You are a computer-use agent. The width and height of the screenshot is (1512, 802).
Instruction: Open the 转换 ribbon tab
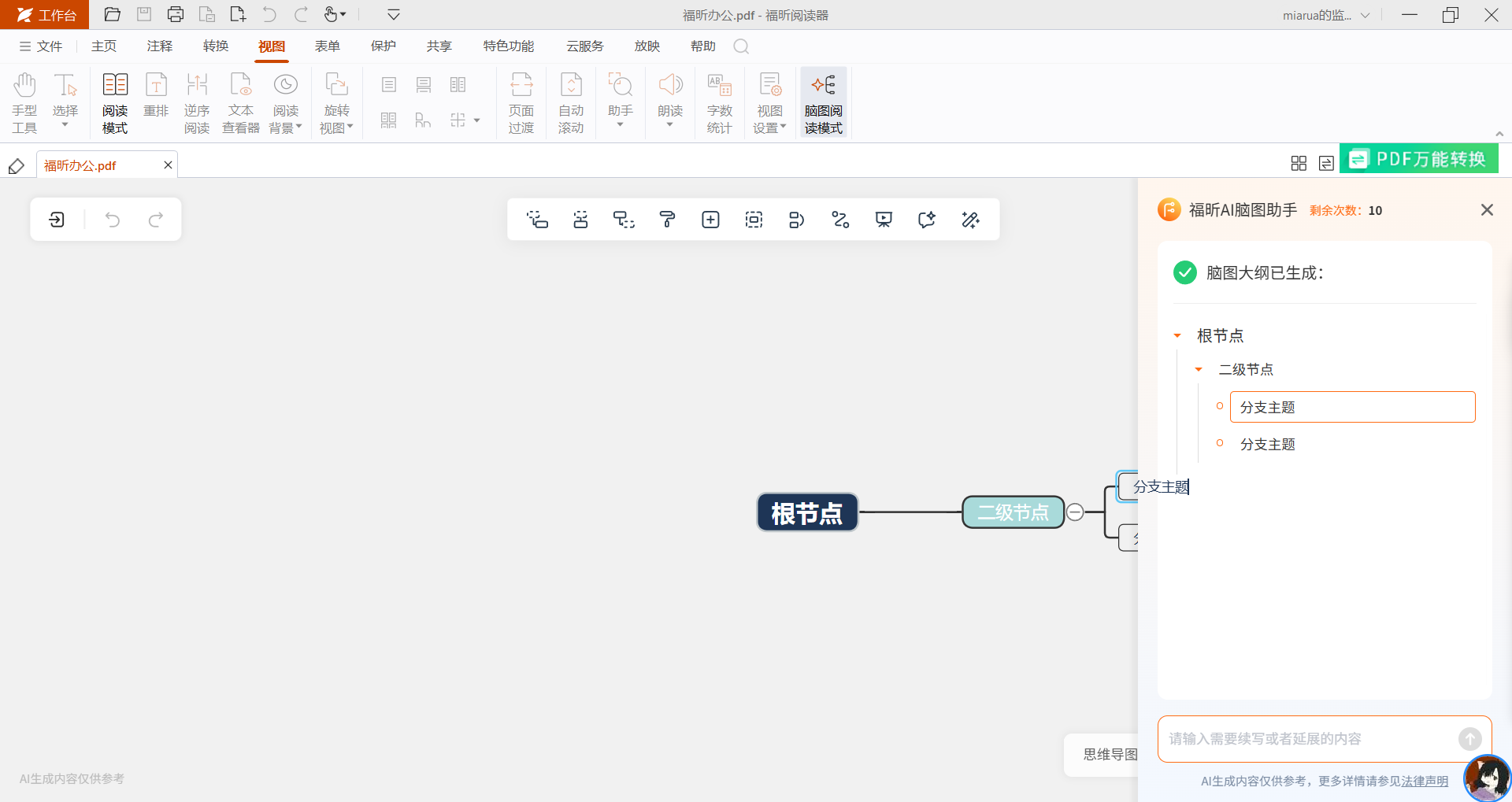[x=215, y=46]
